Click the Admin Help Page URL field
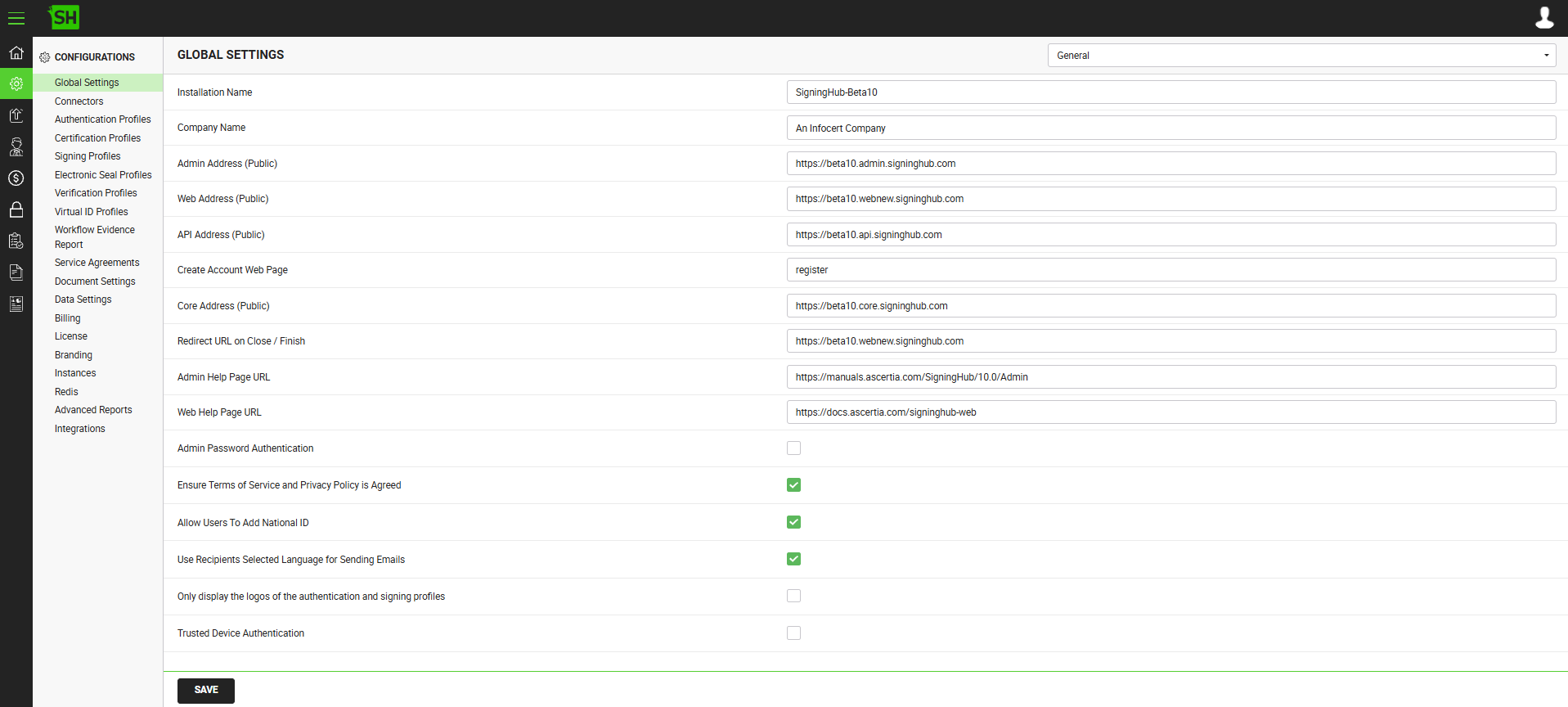This screenshot has width=1568, height=707. tap(1171, 377)
